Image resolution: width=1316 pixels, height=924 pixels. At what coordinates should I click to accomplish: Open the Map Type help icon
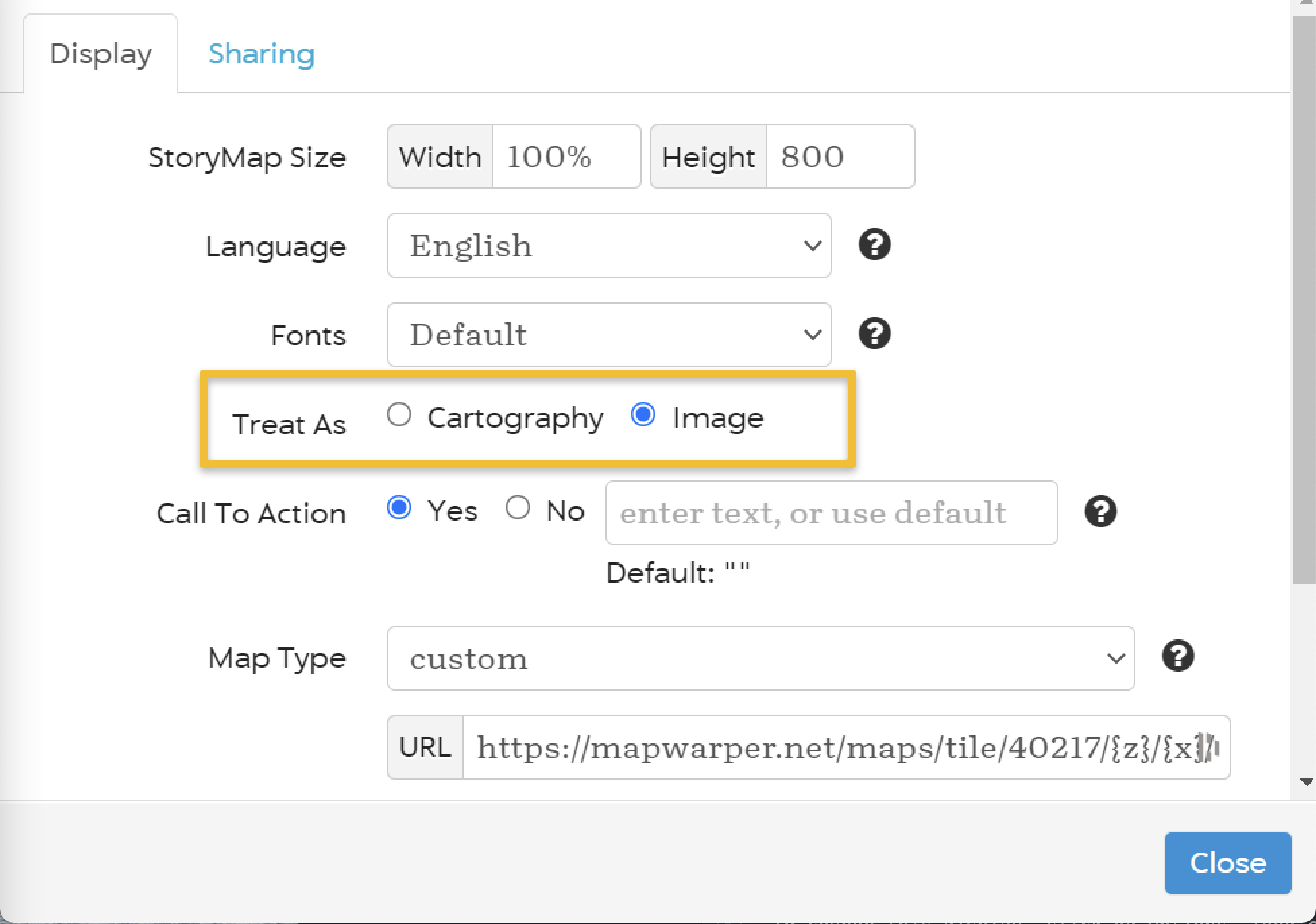click(x=1178, y=656)
